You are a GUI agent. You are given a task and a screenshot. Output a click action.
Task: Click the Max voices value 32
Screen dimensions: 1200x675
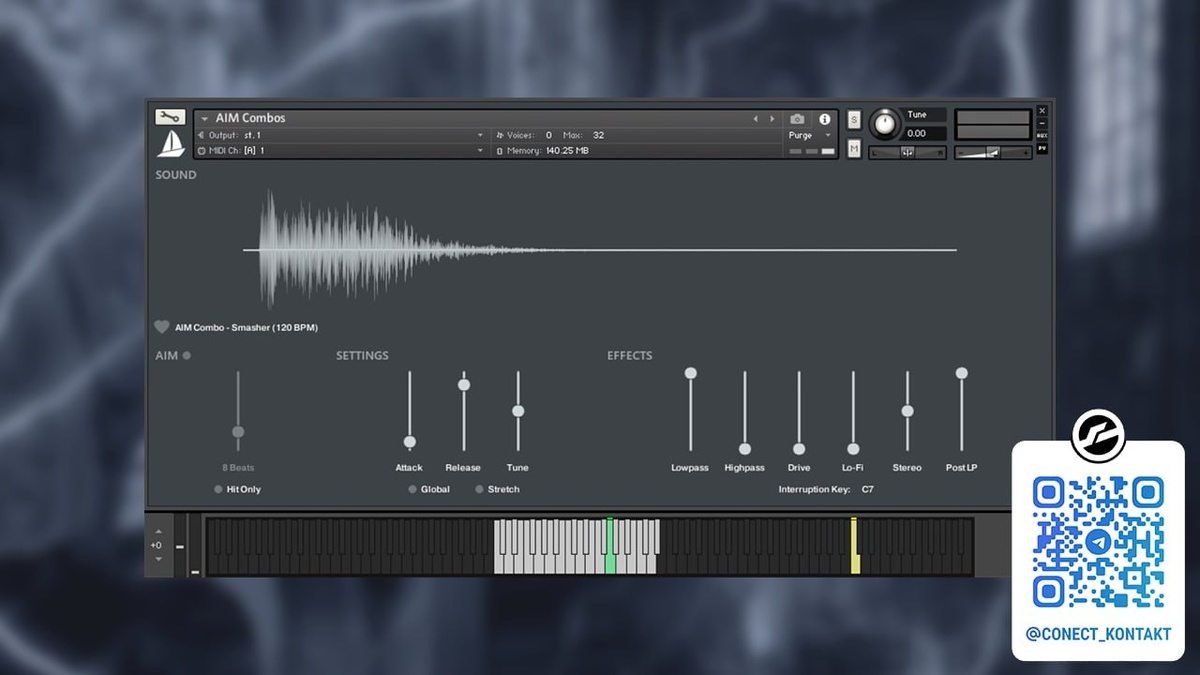pyautogui.click(x=598, y=135)
